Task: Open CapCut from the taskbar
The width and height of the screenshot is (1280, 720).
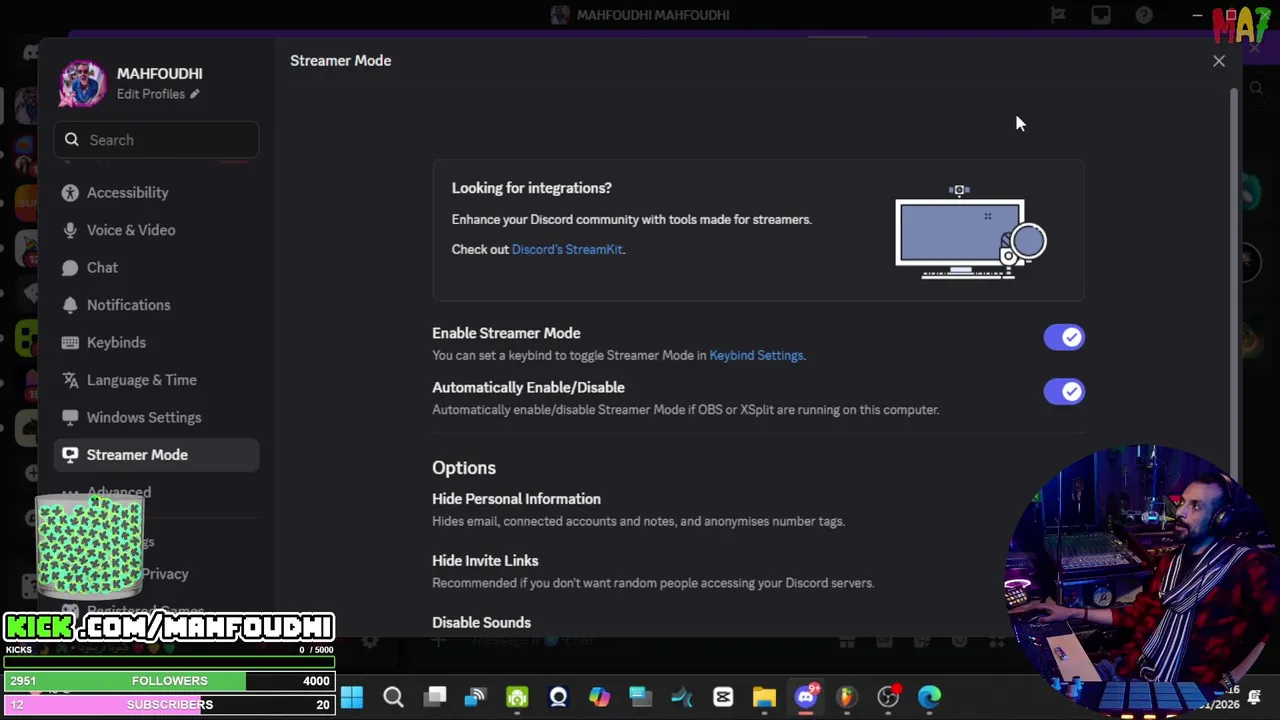Action: click(723, 697)
